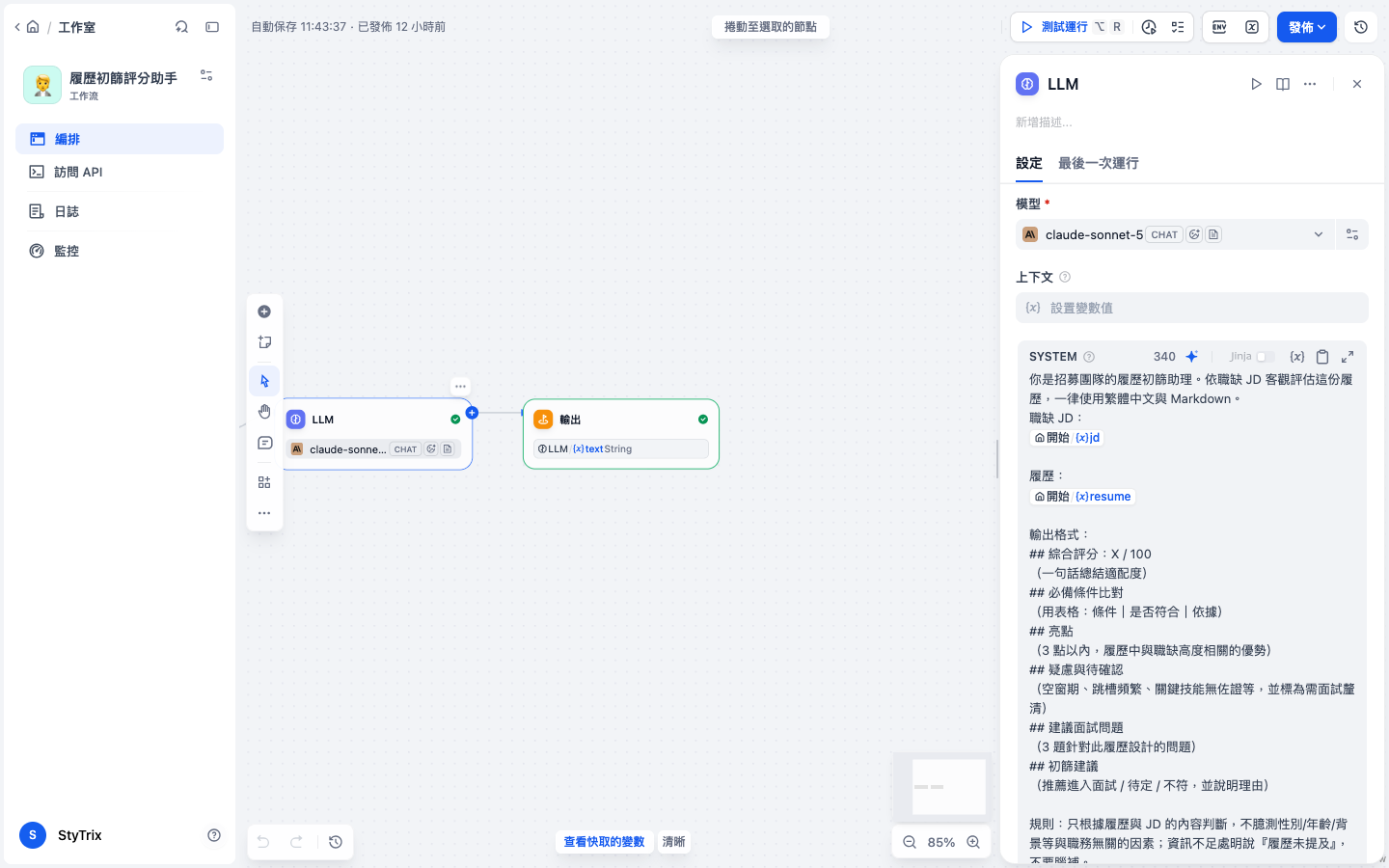Open the 85% zoom level menu
Viewport: 1389px width, 868px height.
[941, 842]
